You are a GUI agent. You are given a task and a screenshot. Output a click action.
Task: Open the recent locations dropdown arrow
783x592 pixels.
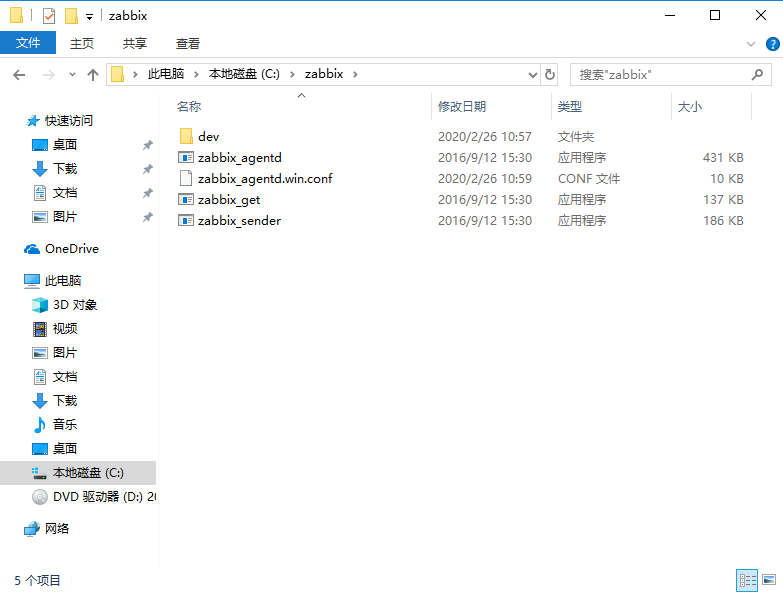[72, 74]
